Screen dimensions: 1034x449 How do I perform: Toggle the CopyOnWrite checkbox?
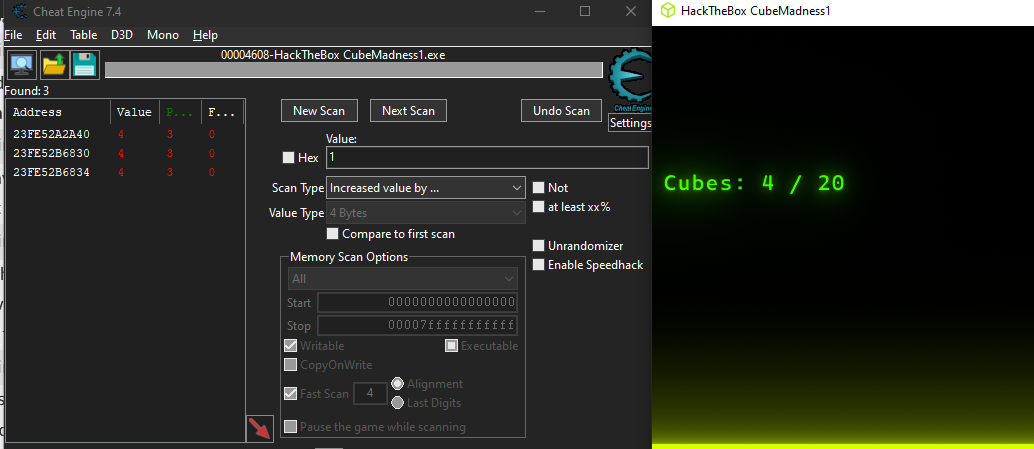pos(290,365)
